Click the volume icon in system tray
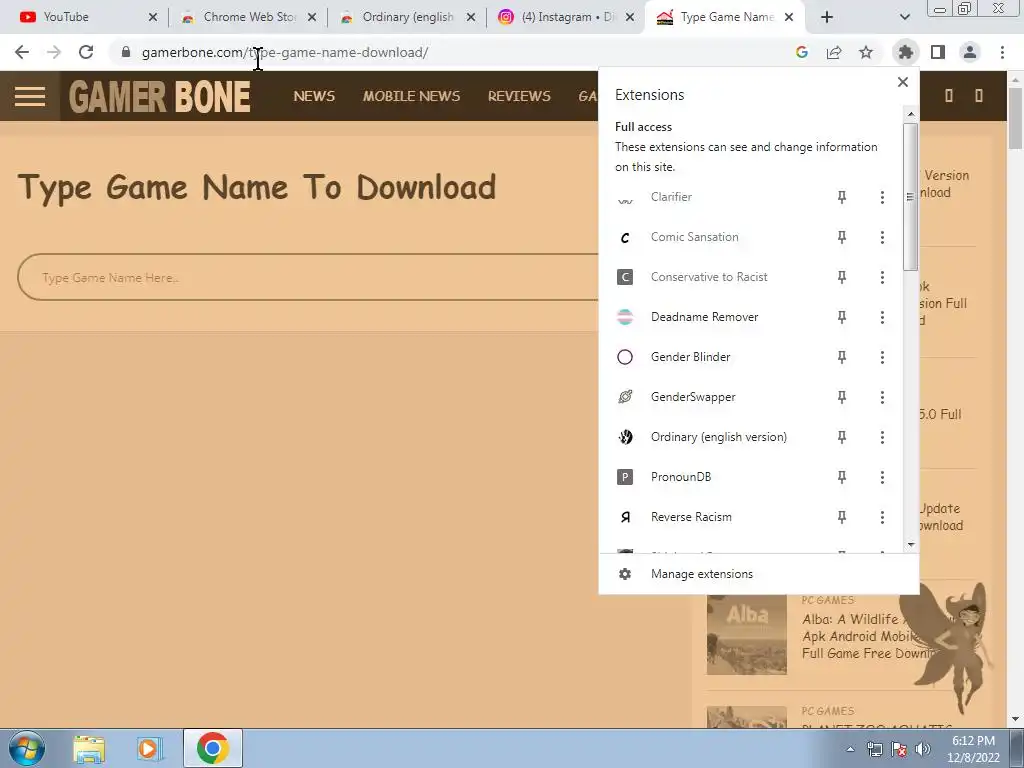 [923, 749]
